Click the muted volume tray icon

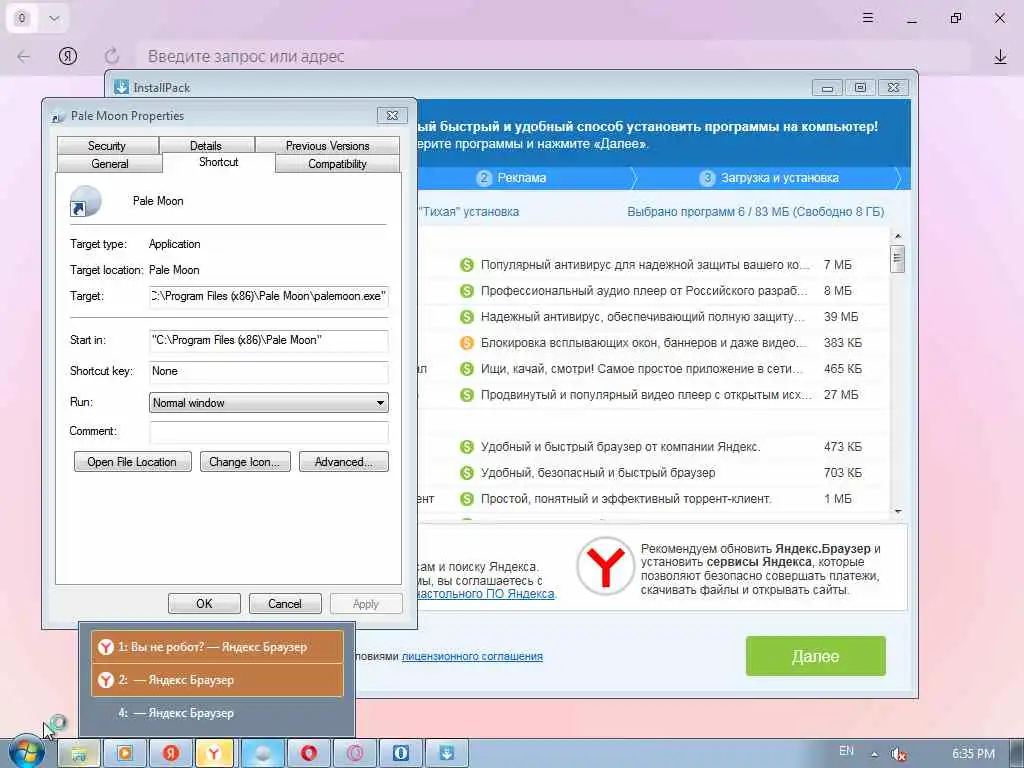pyautogui.click(x=899, y=754)
